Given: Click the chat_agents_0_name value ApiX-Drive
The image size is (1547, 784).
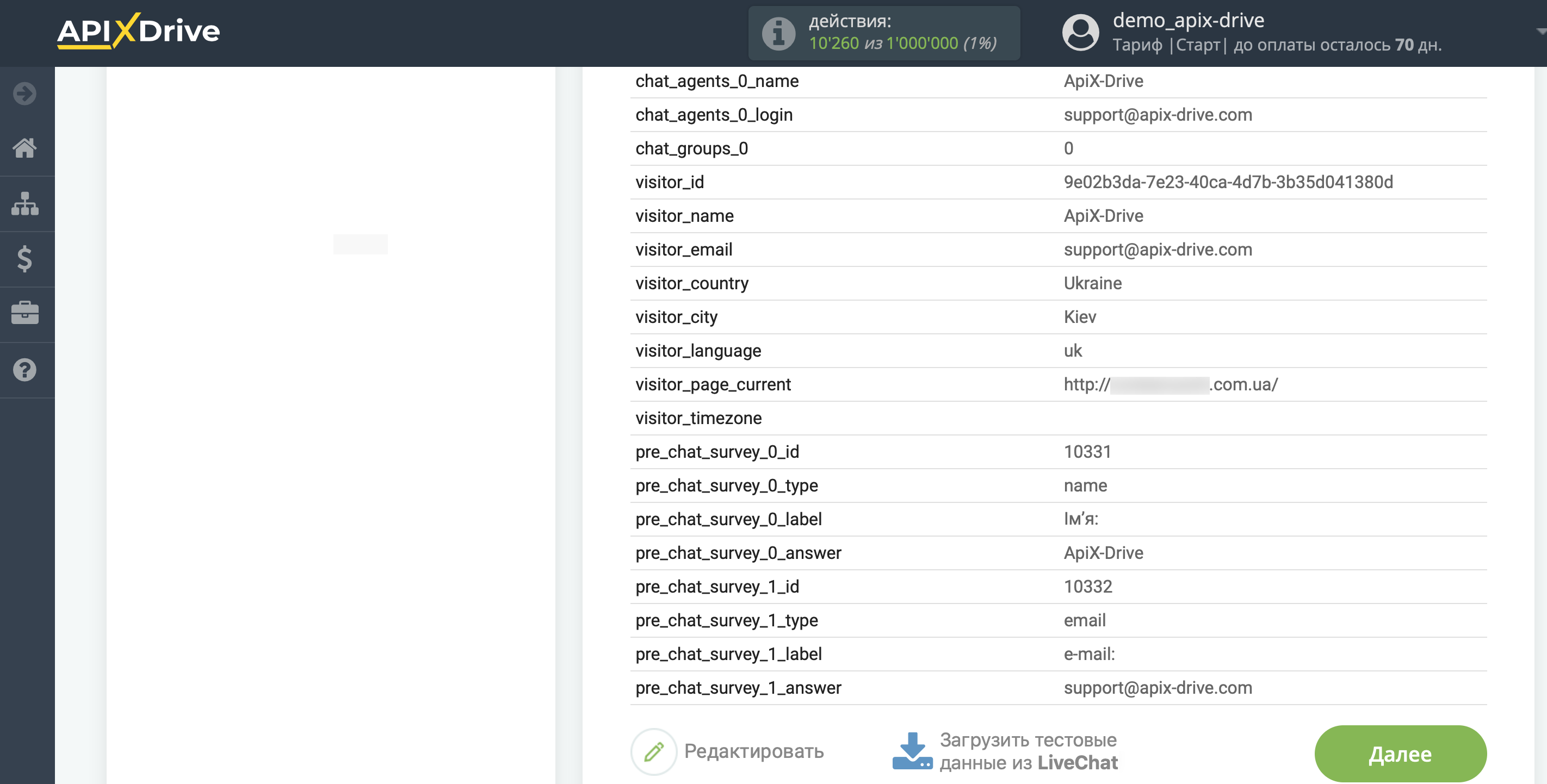Looking at the screenshot, I should coord(1103,81).
